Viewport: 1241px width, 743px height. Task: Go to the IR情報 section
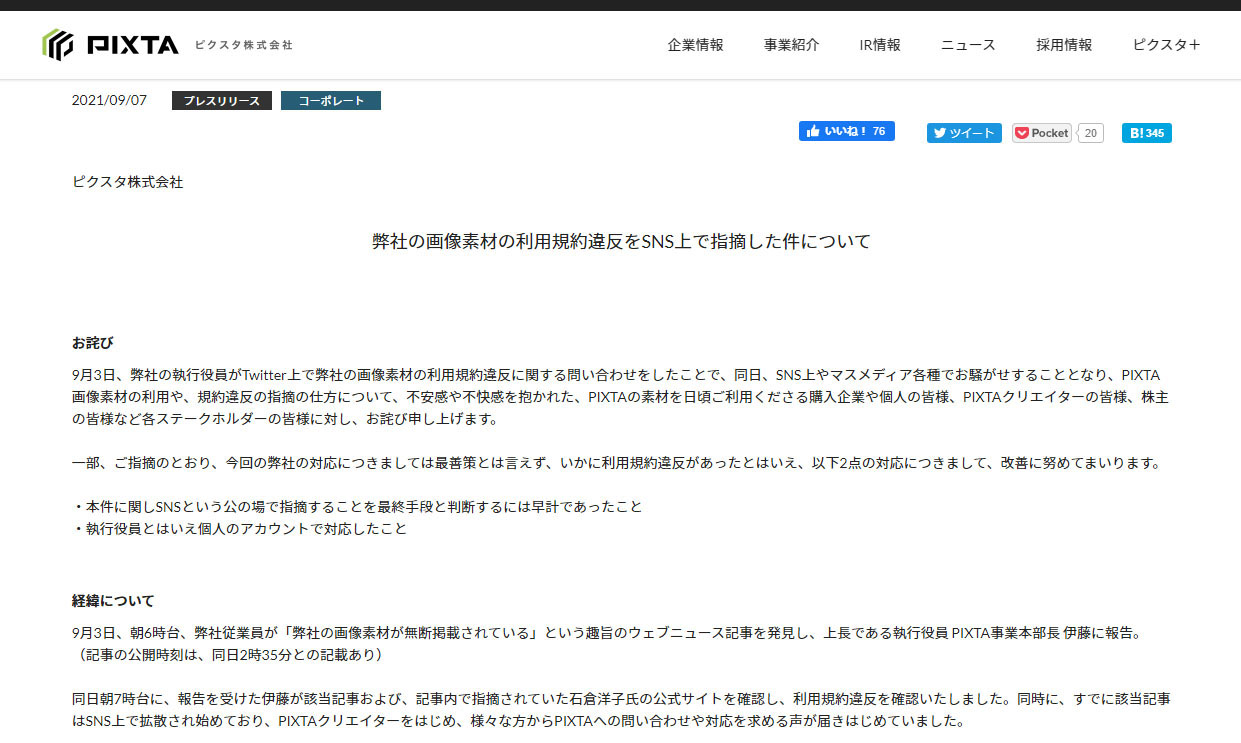880,45
